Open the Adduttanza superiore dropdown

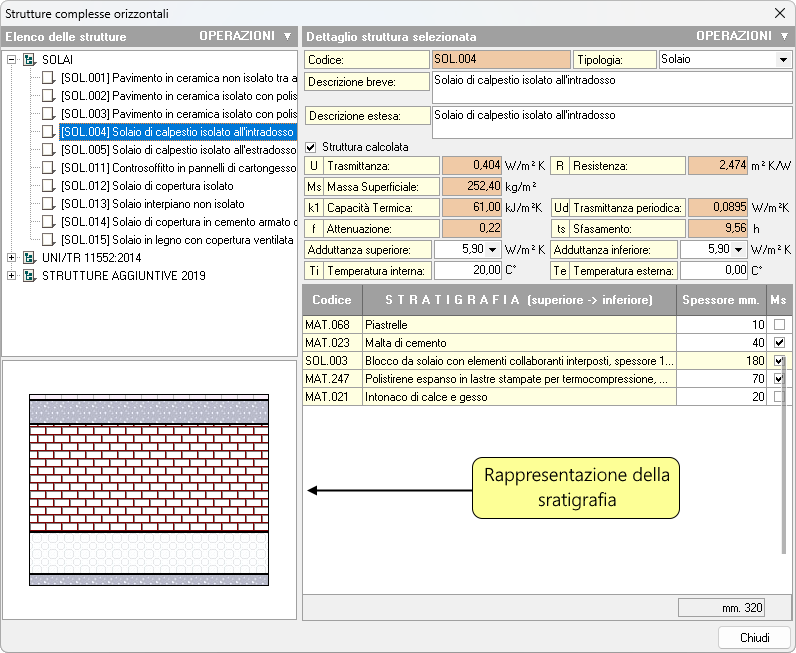pos(493,249)
